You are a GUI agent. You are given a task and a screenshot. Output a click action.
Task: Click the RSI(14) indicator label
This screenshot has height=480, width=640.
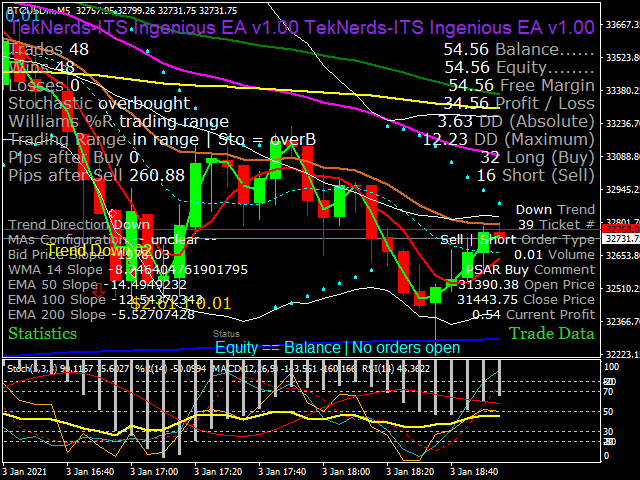click(x=396, y=369)
